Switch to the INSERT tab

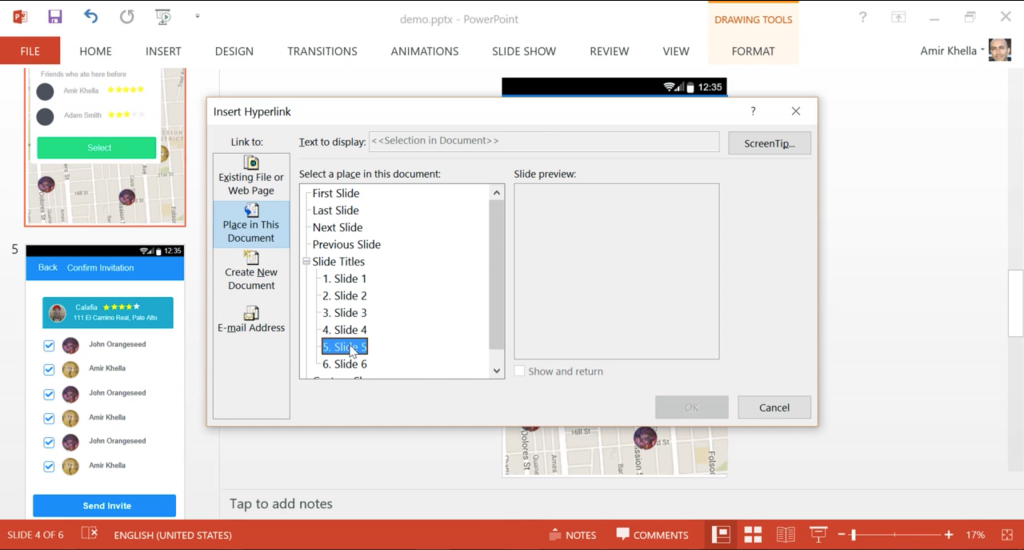pyautogui.click(x=163, y=51)
